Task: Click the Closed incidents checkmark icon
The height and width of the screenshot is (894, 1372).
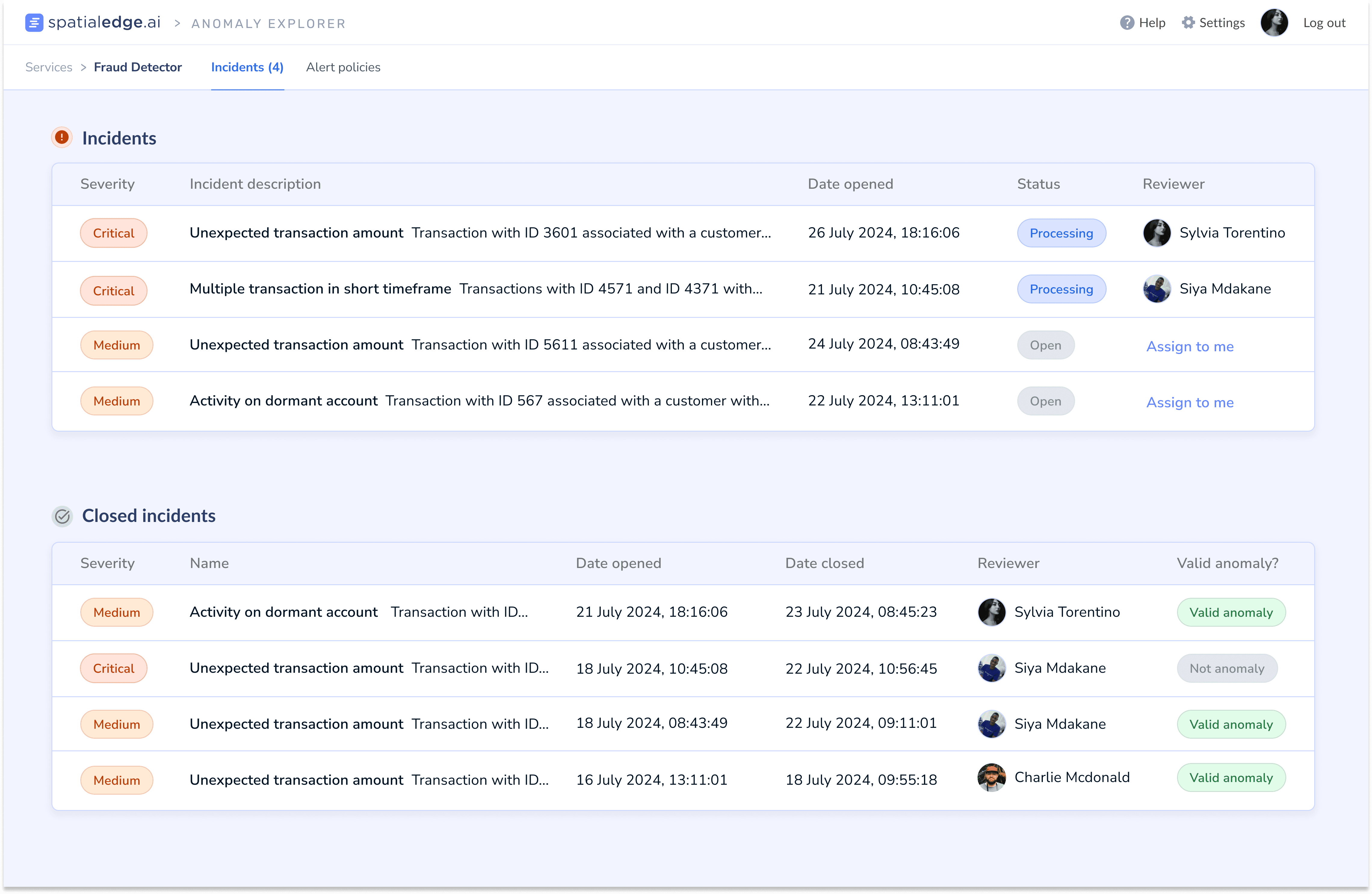Action: click(62, 516)
